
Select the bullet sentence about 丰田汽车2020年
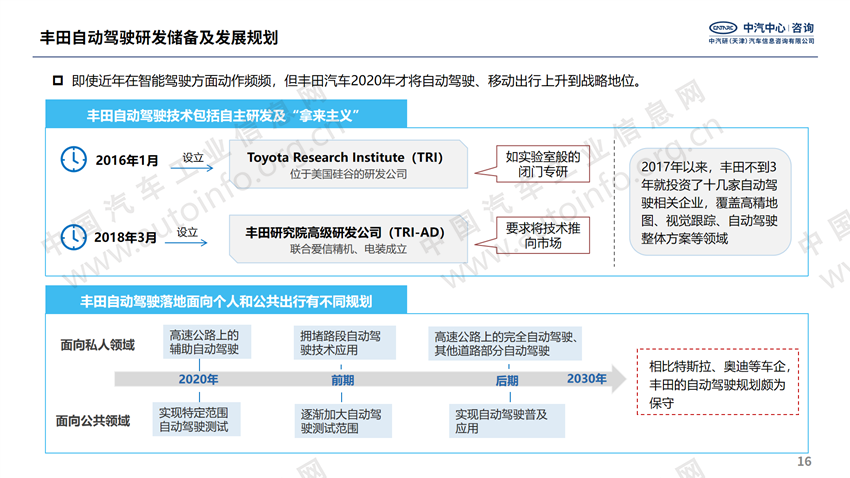[x=357, y=81]
